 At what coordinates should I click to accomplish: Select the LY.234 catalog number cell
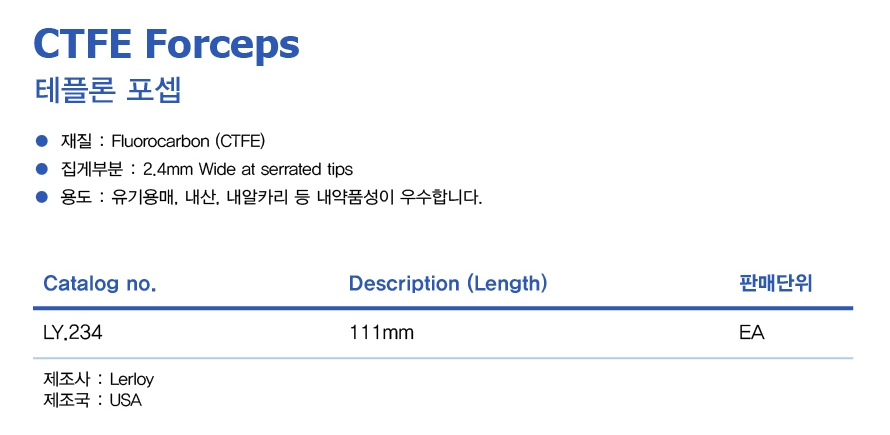pyautogui.click(x=72, y=333)
